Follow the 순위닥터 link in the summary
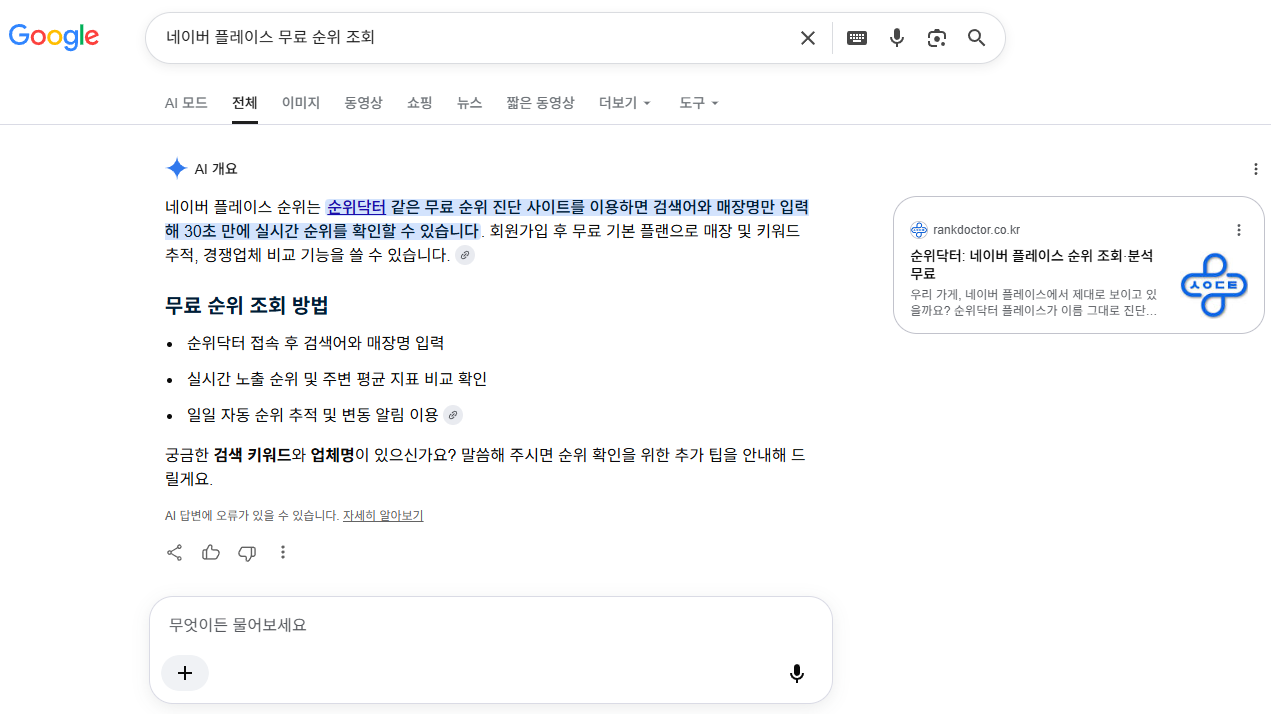The height and width of the screenshot is (714, 1271). [x=356, y=208]
